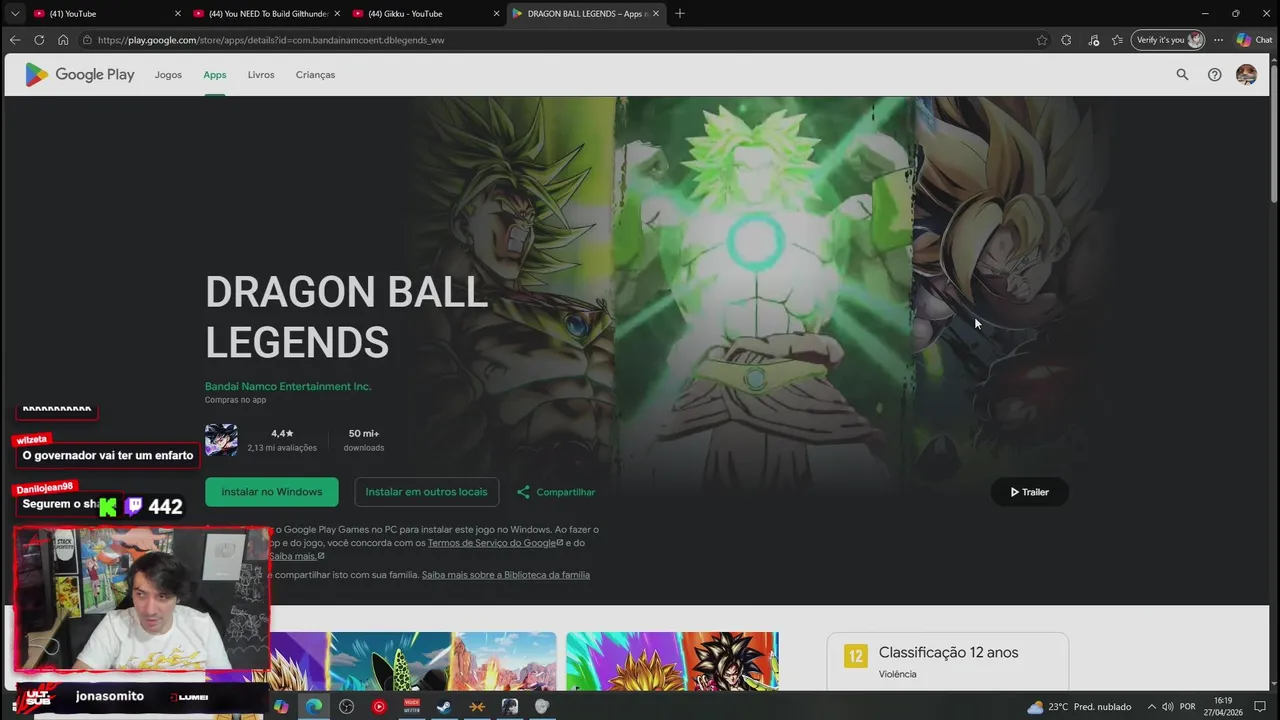Play the Trailer video

1029,492
